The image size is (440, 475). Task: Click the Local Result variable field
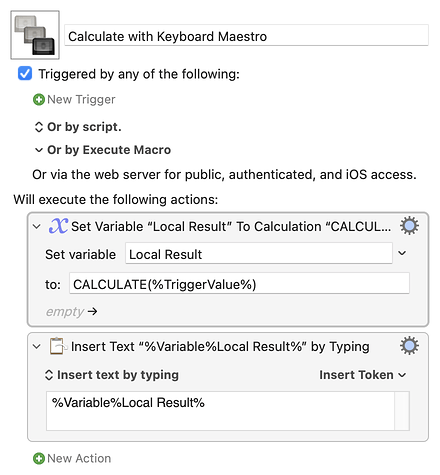(259, 254)
